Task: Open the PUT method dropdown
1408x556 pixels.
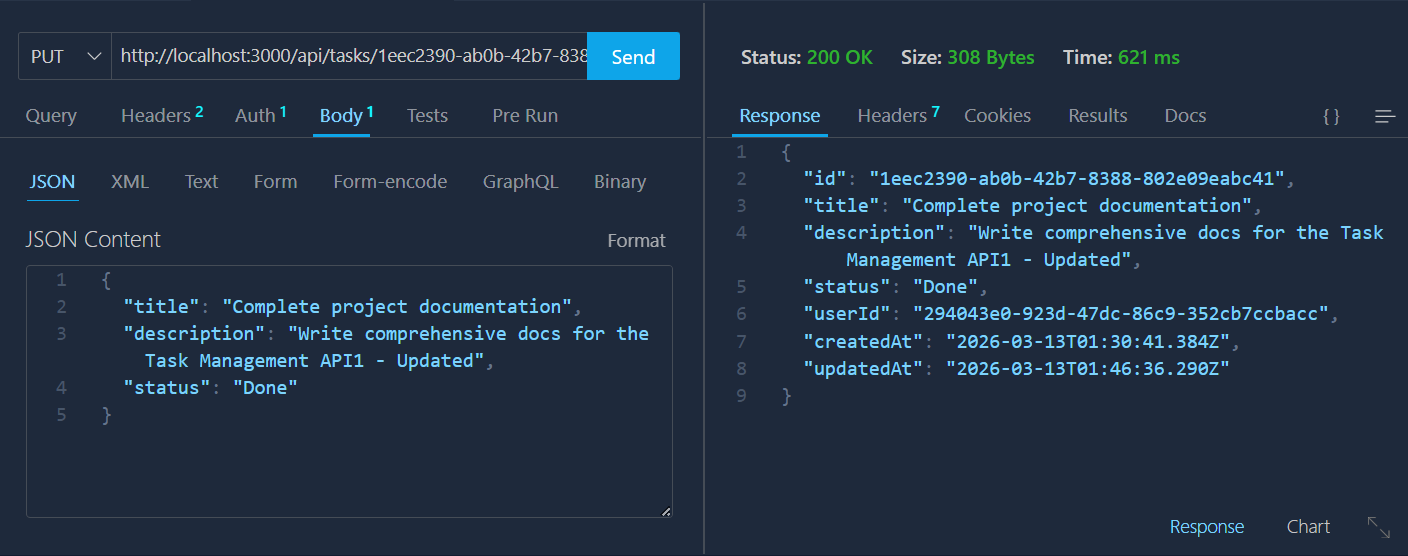Action: 65,57
